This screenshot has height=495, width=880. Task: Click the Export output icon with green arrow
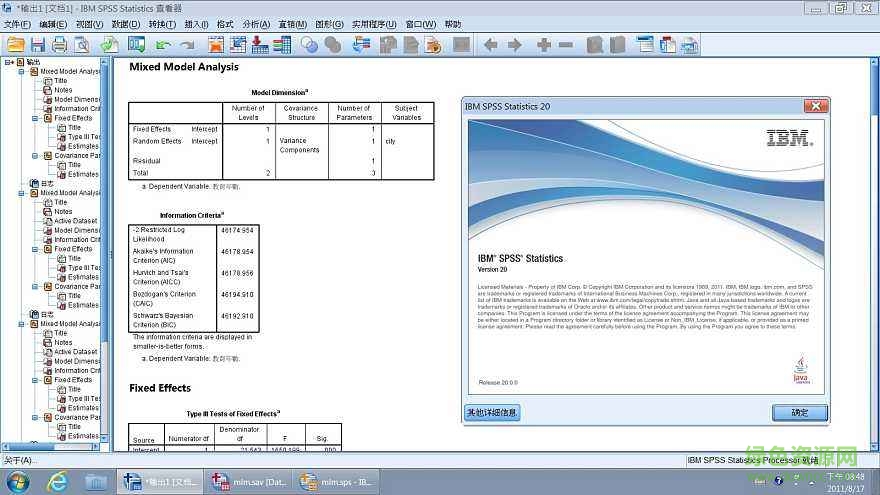coord(109,45)
